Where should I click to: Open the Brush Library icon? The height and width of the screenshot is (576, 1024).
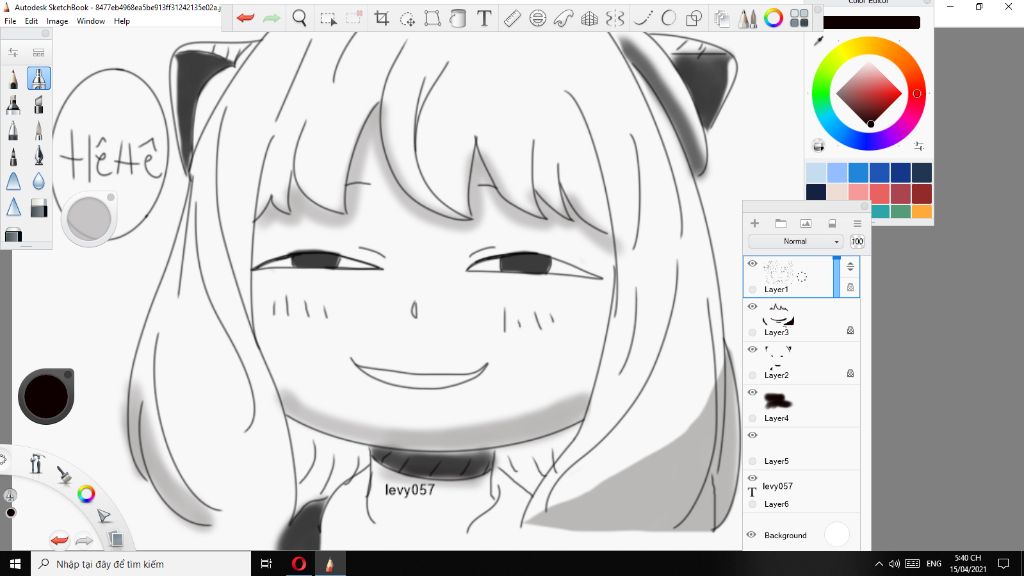39,52
